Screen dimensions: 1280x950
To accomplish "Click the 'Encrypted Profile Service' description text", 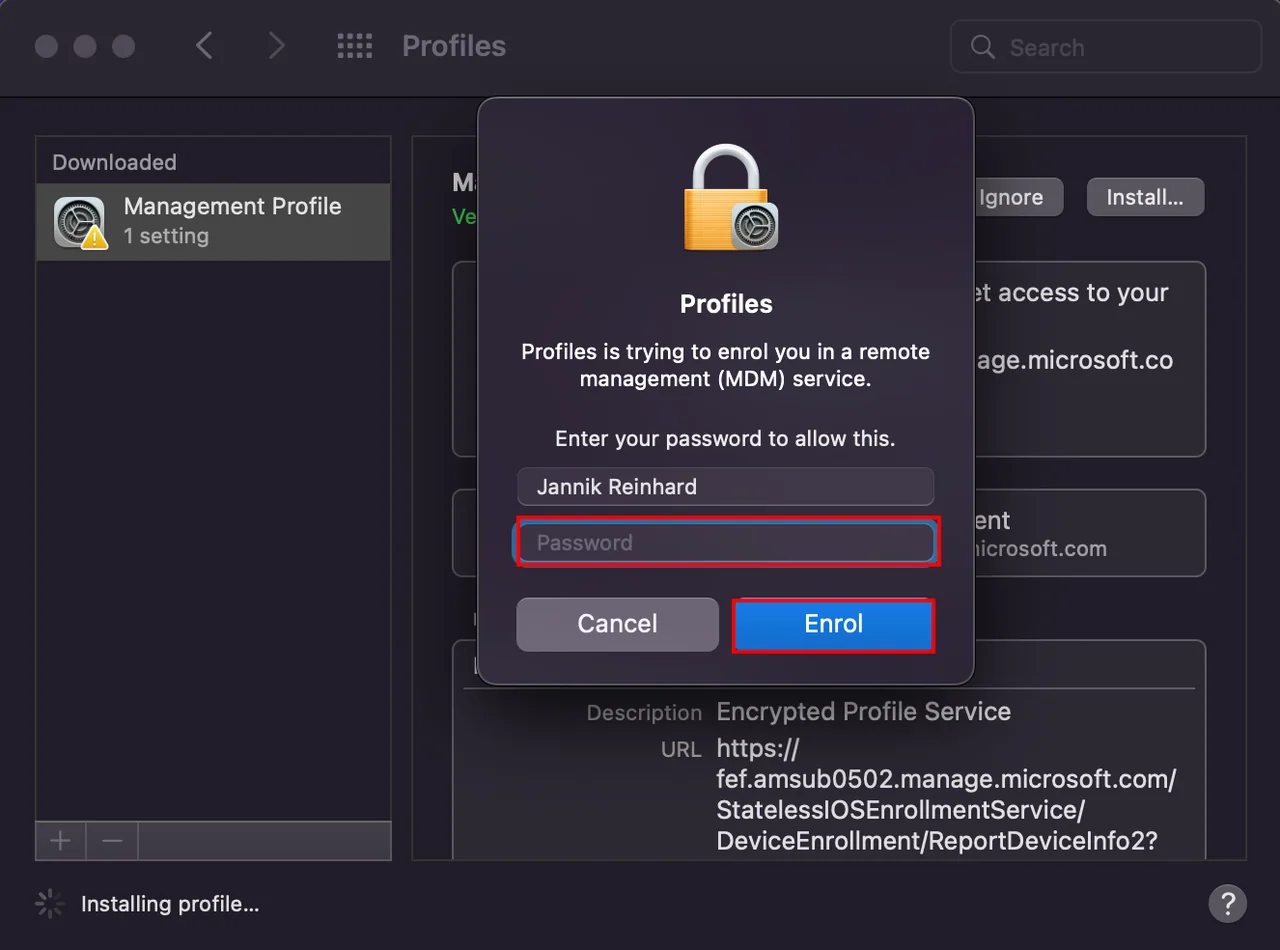I will (x=864, y=712).
